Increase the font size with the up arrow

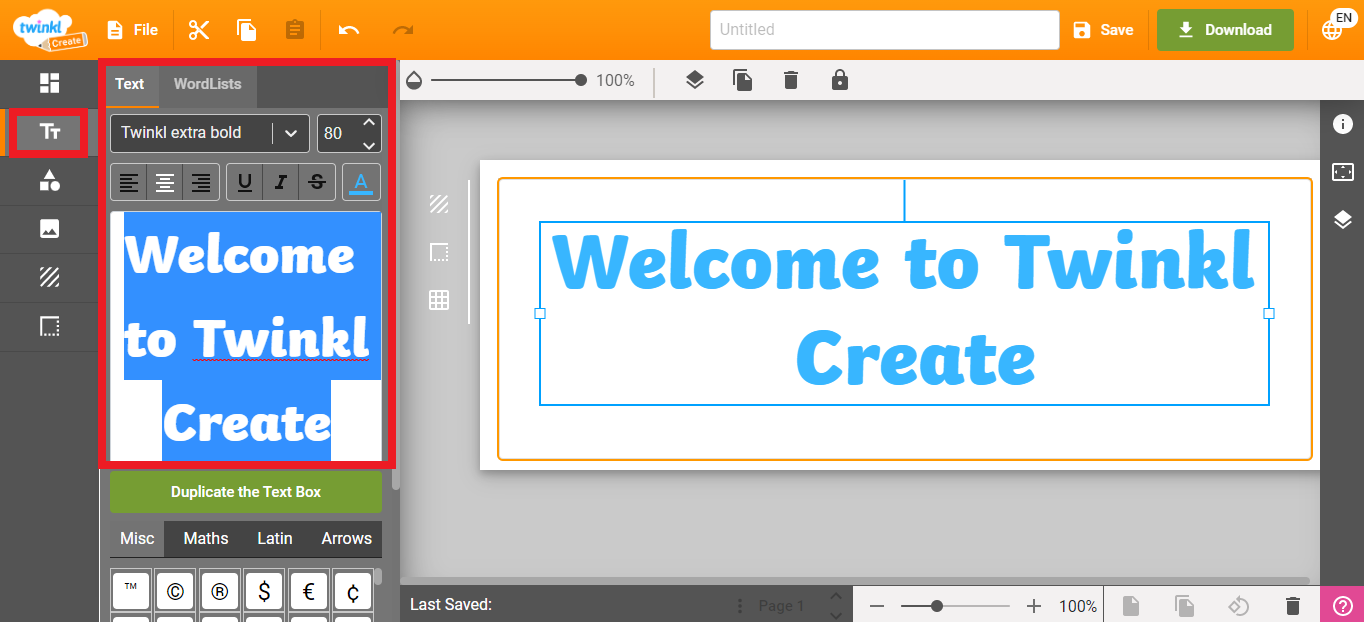pos(369,124)
